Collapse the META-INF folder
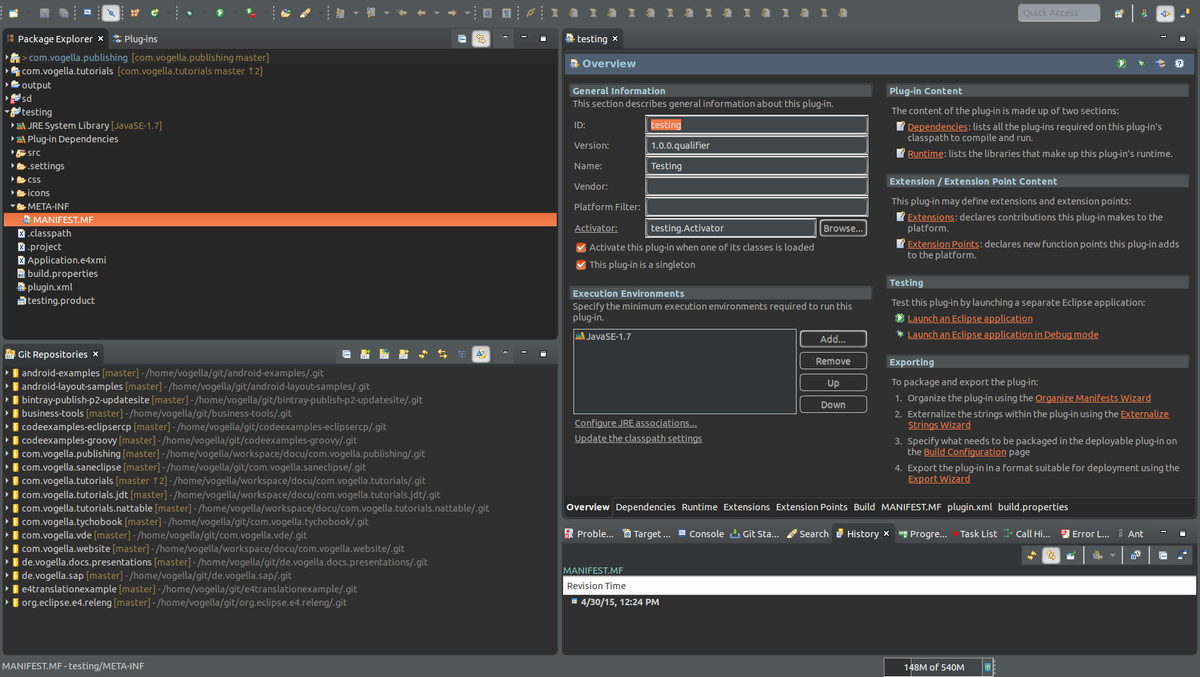The width and height of the screenshot is (1200, 677). (x=13, y=206)
